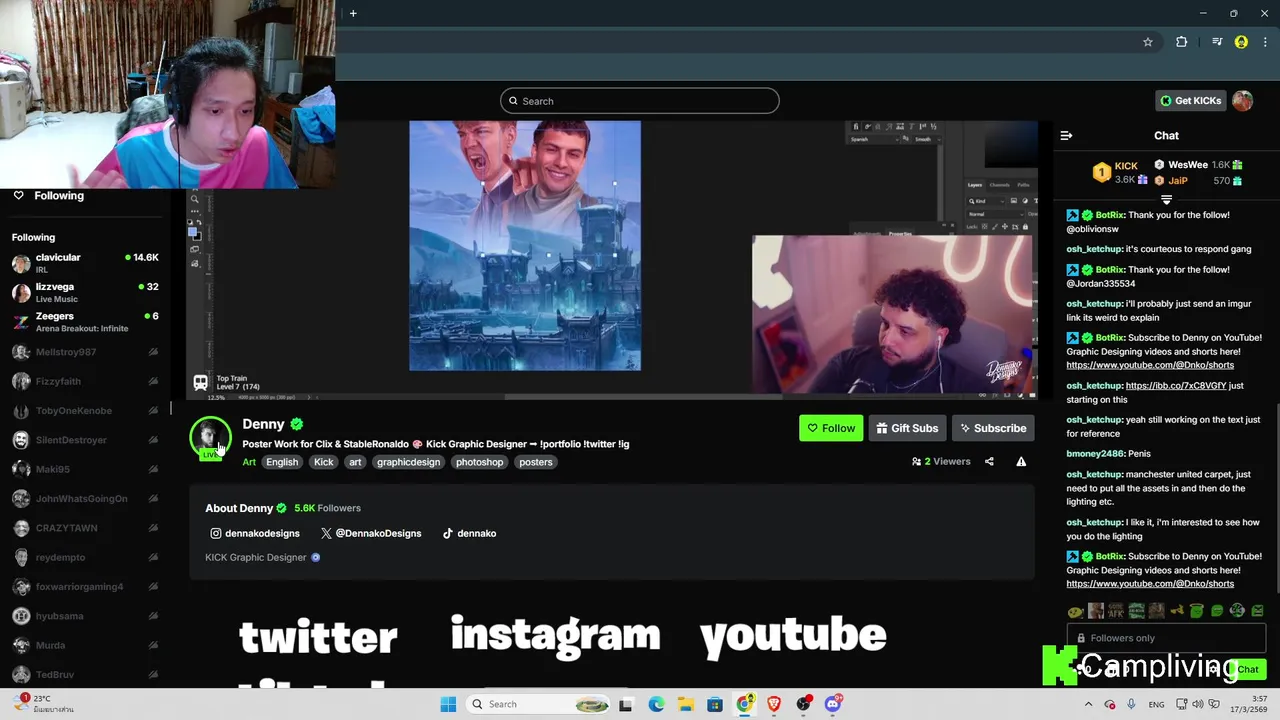
Task: Open YouTube shorts link in first BotRix message
Action: (1150, 365)
